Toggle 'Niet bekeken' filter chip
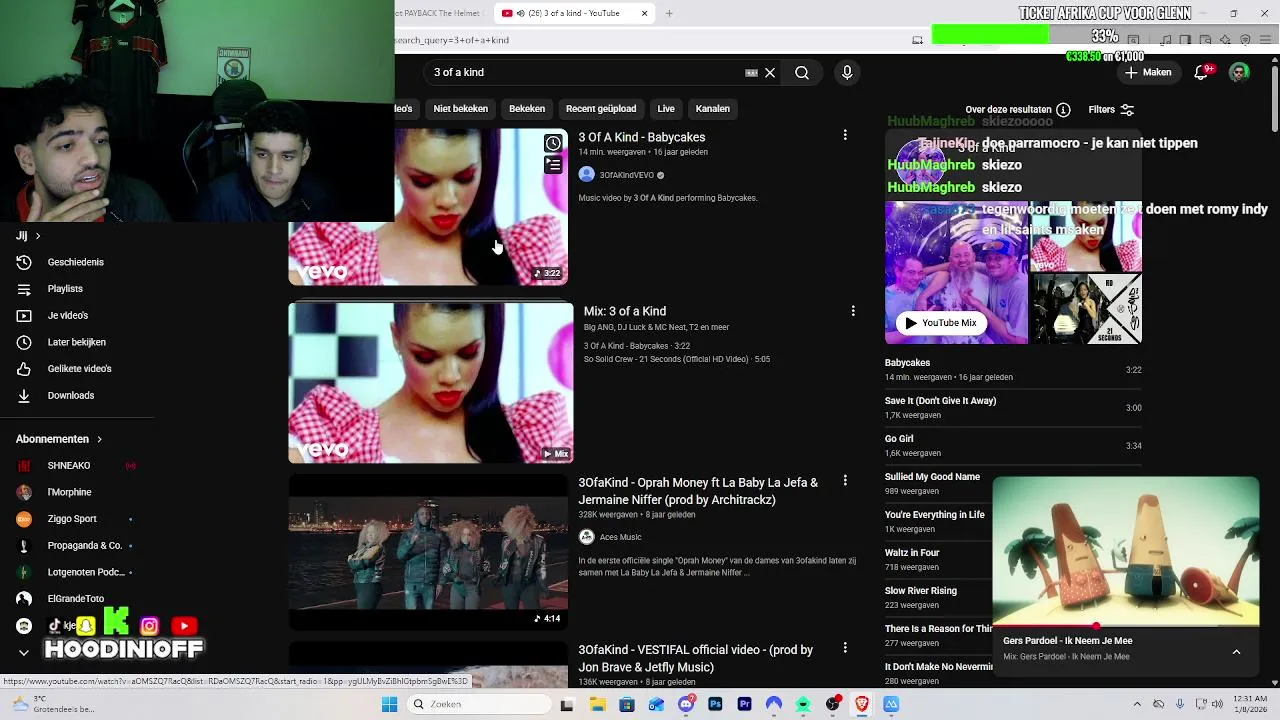Viewport: 1280px width, 720px height. pos(461,109)
